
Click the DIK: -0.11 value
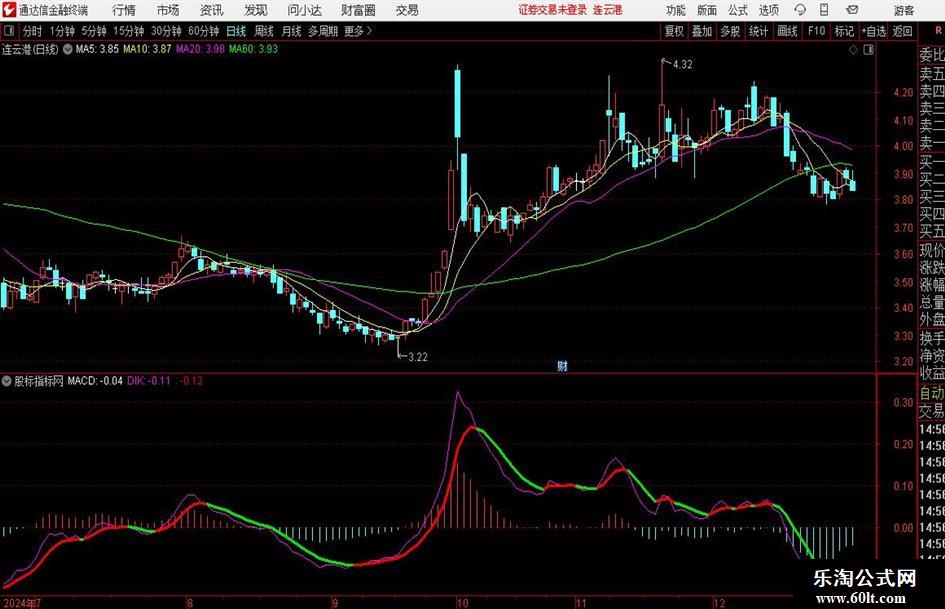[x=149, y=381]
